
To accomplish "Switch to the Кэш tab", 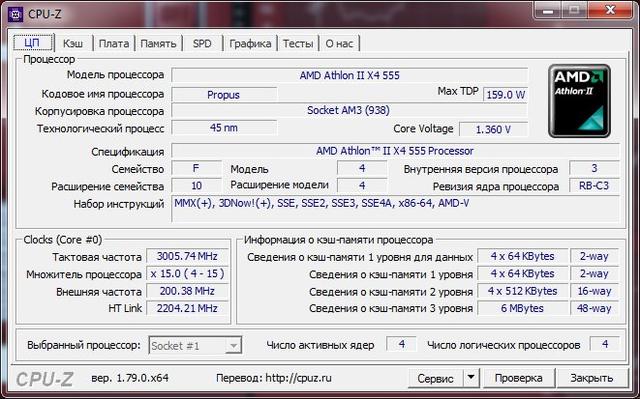I will [x=73, y=44].
